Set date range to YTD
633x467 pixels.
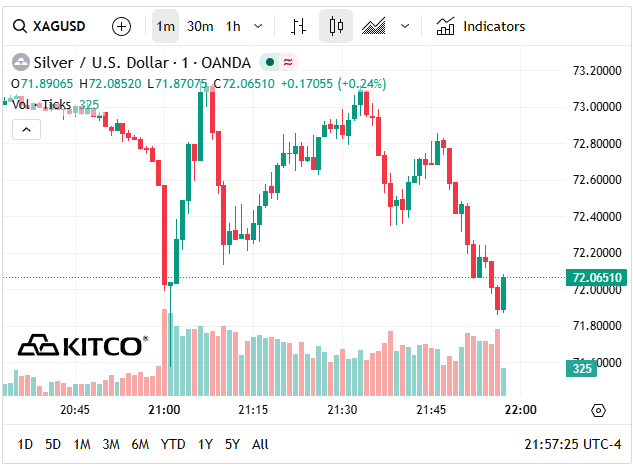[x=173, y=444]
